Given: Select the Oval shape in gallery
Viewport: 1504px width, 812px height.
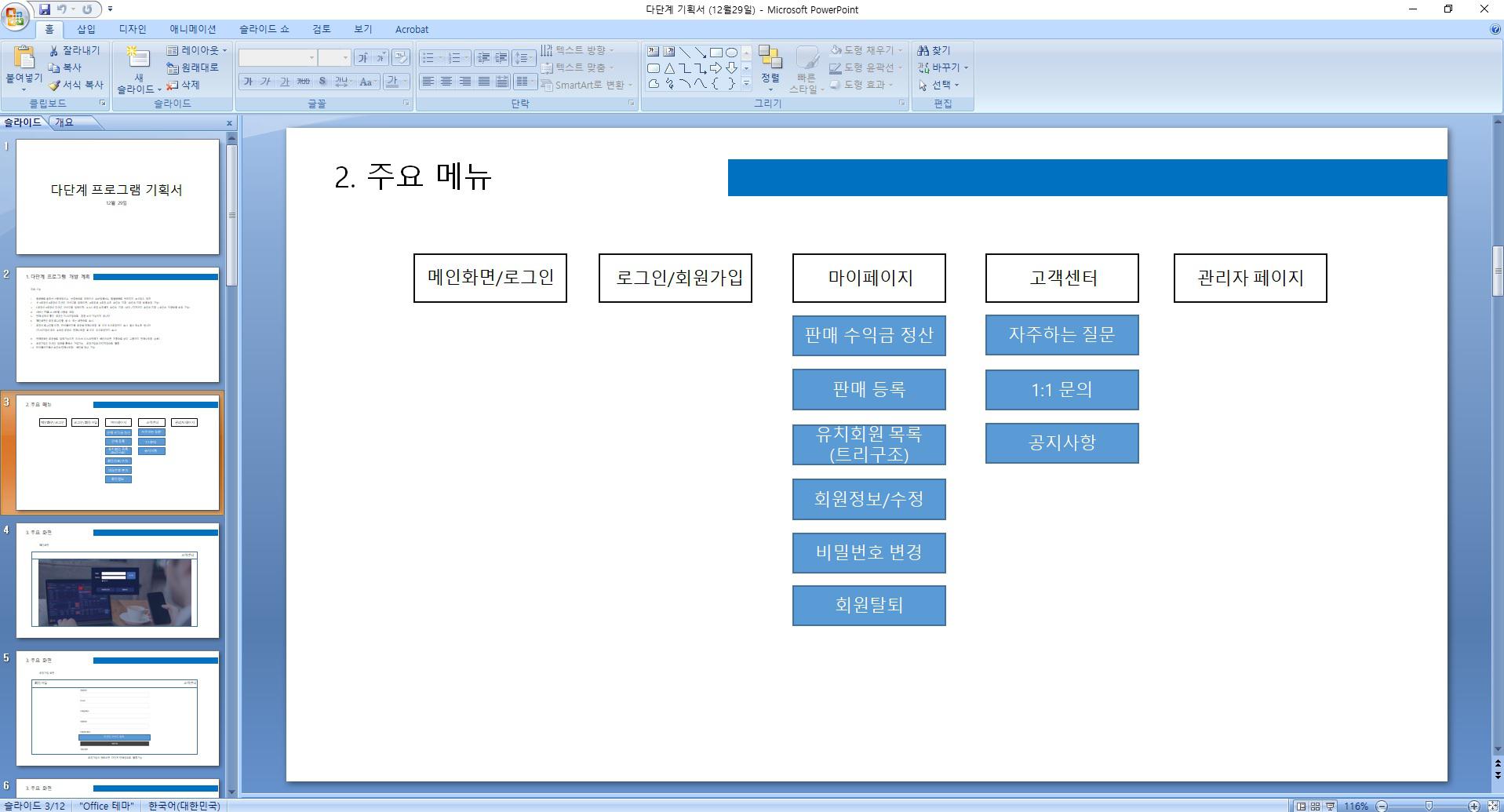Looking at the screenshot, I should [x=731, y=53].
